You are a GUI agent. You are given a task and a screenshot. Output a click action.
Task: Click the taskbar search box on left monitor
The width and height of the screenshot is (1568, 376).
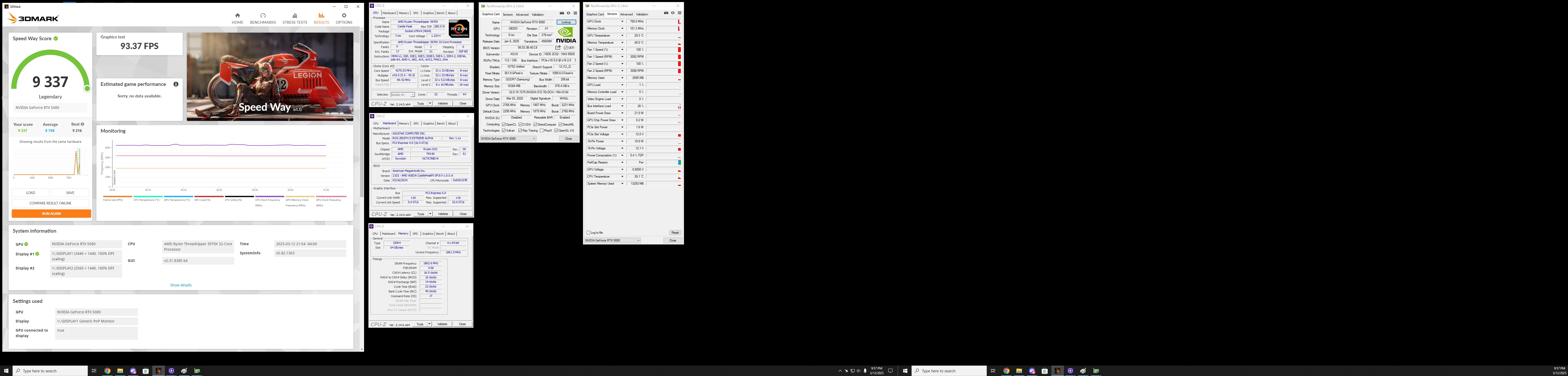(50, 371)
